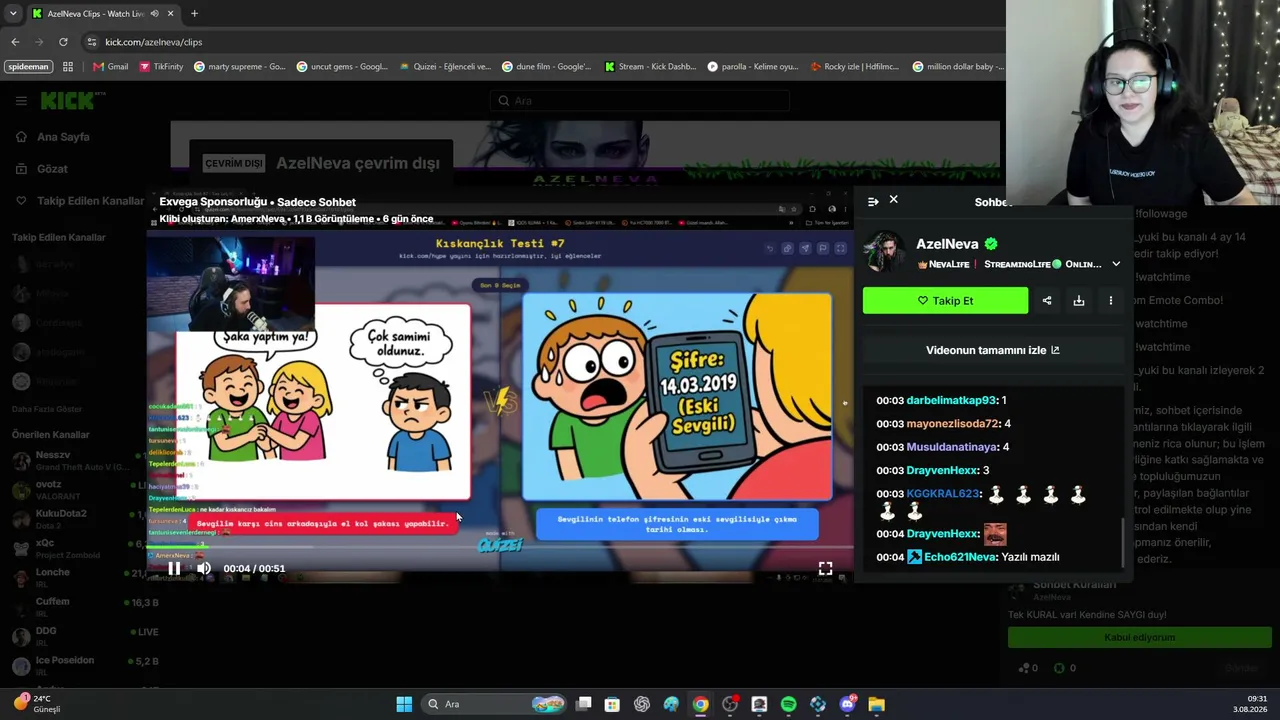Open Videonun tamamını izle link

point(993,350)
